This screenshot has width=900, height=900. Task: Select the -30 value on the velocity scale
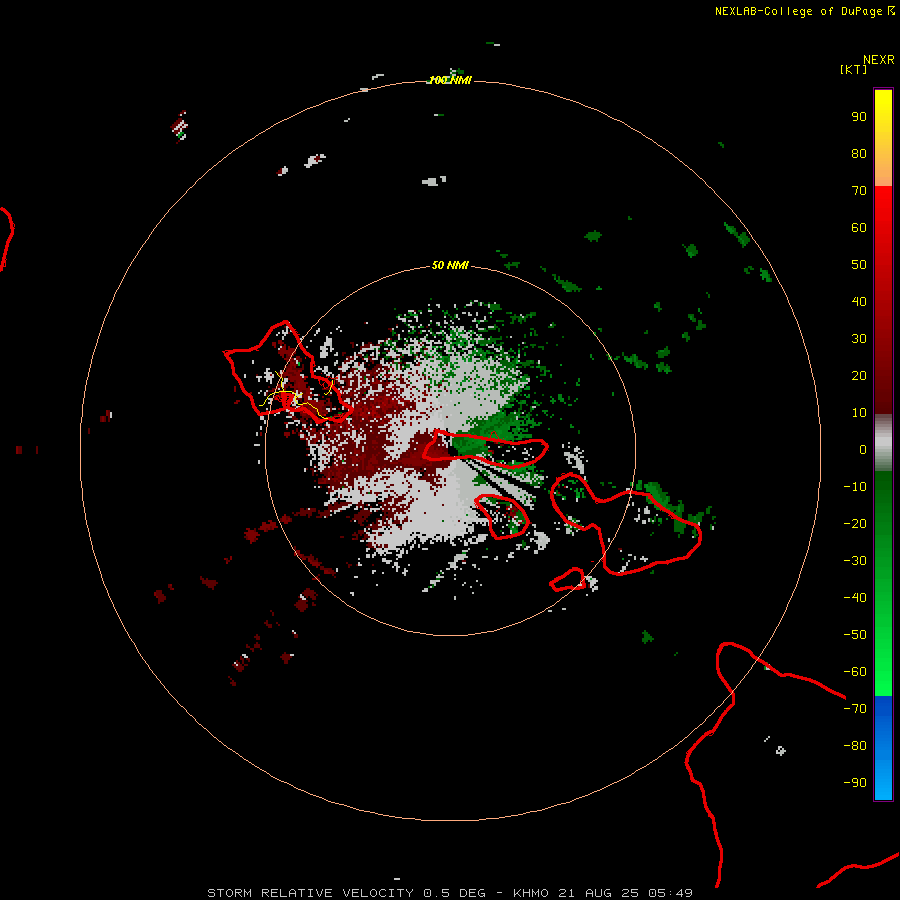855,561
